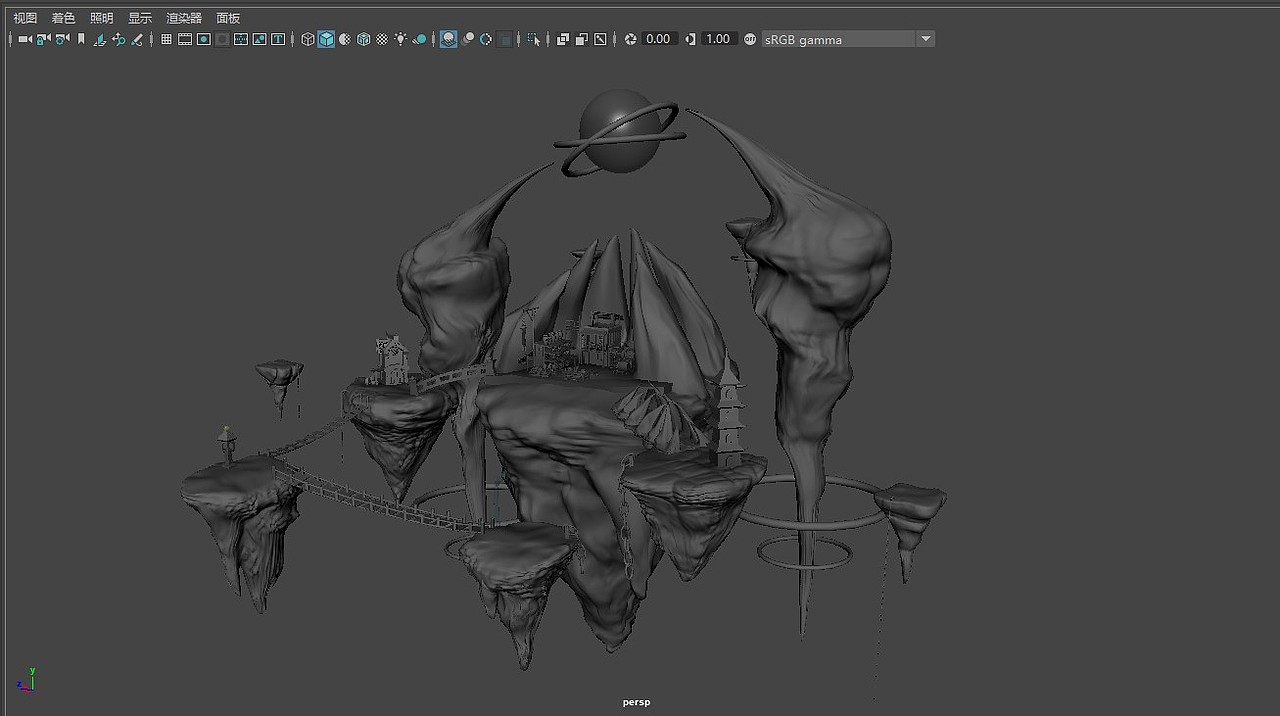1280x716 pixels.
Task: Expand the sRGB gamma dropdown arrow
Action: [x=926, y=39]
